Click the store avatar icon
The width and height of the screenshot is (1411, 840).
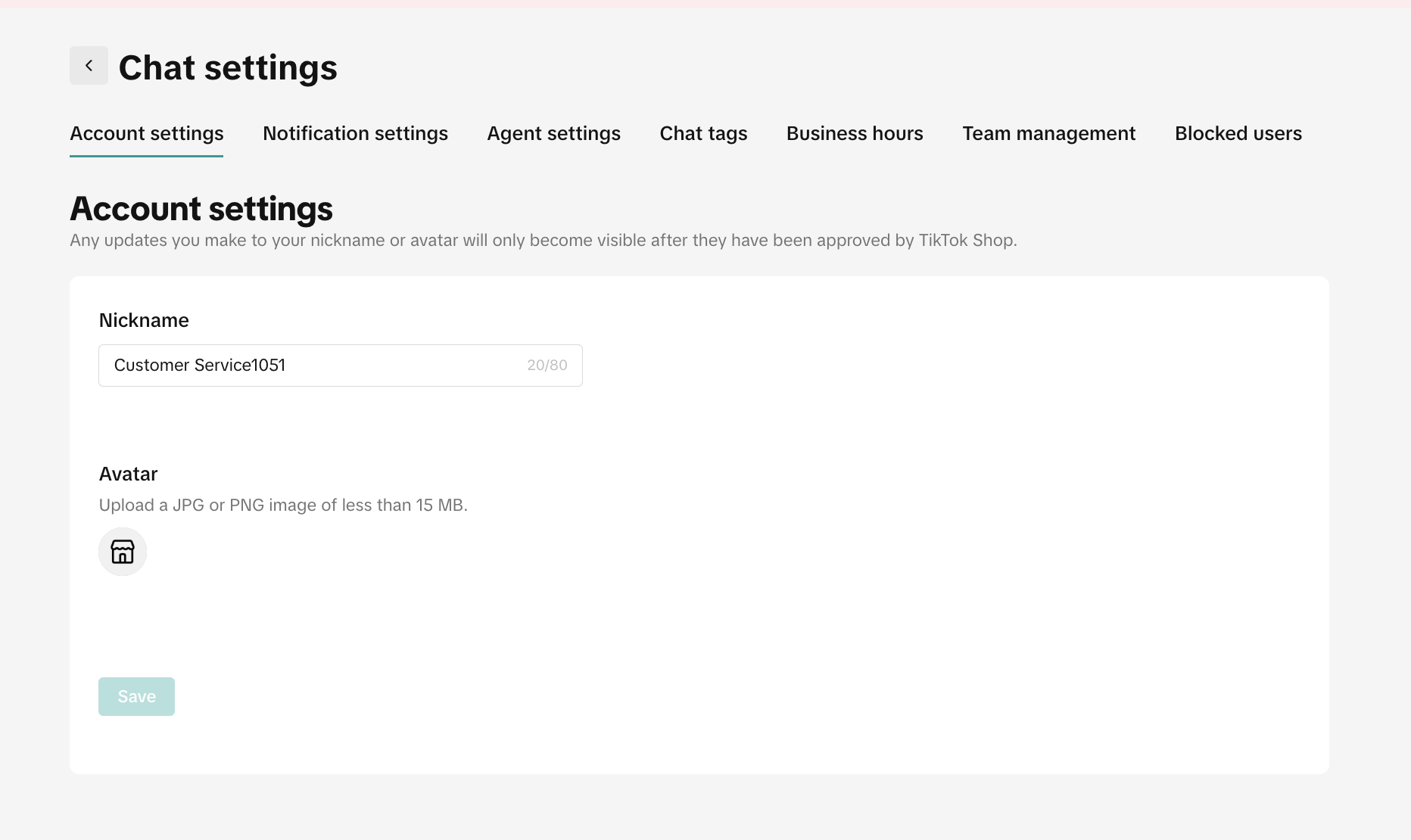[x=123, y=552]
